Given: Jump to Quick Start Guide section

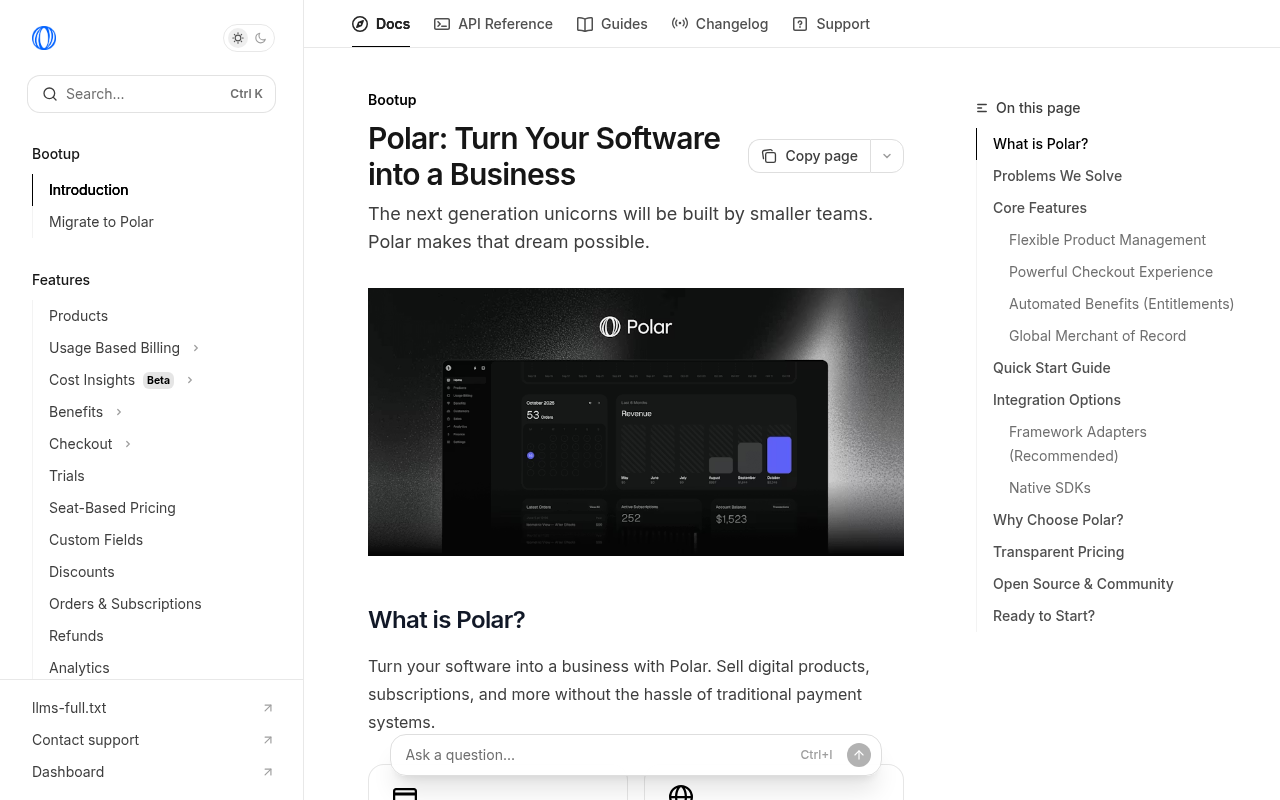Looking at the screenshot, I should [x=1051, y=368].
